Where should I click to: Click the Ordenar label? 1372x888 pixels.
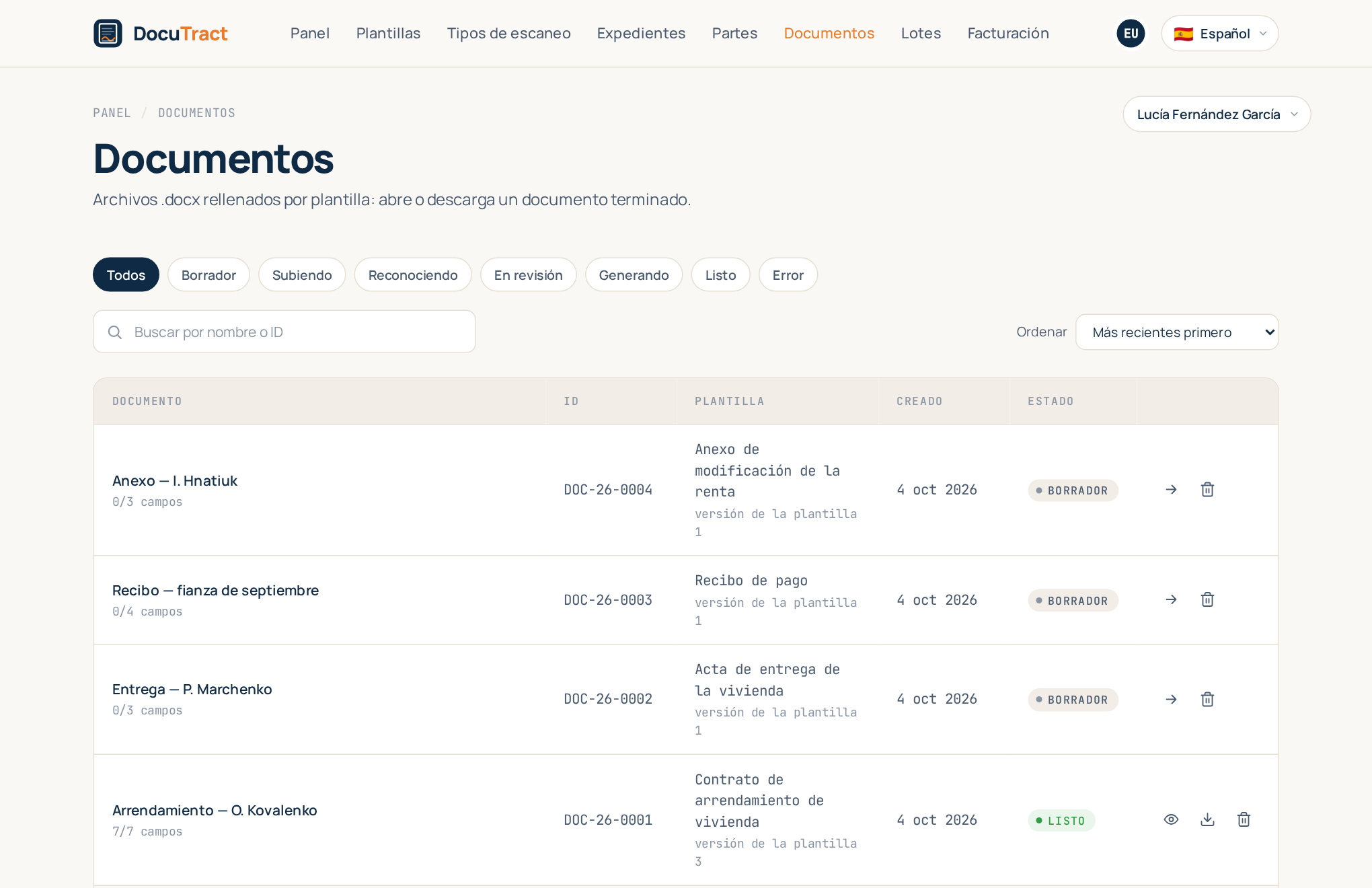(1041, 332)
